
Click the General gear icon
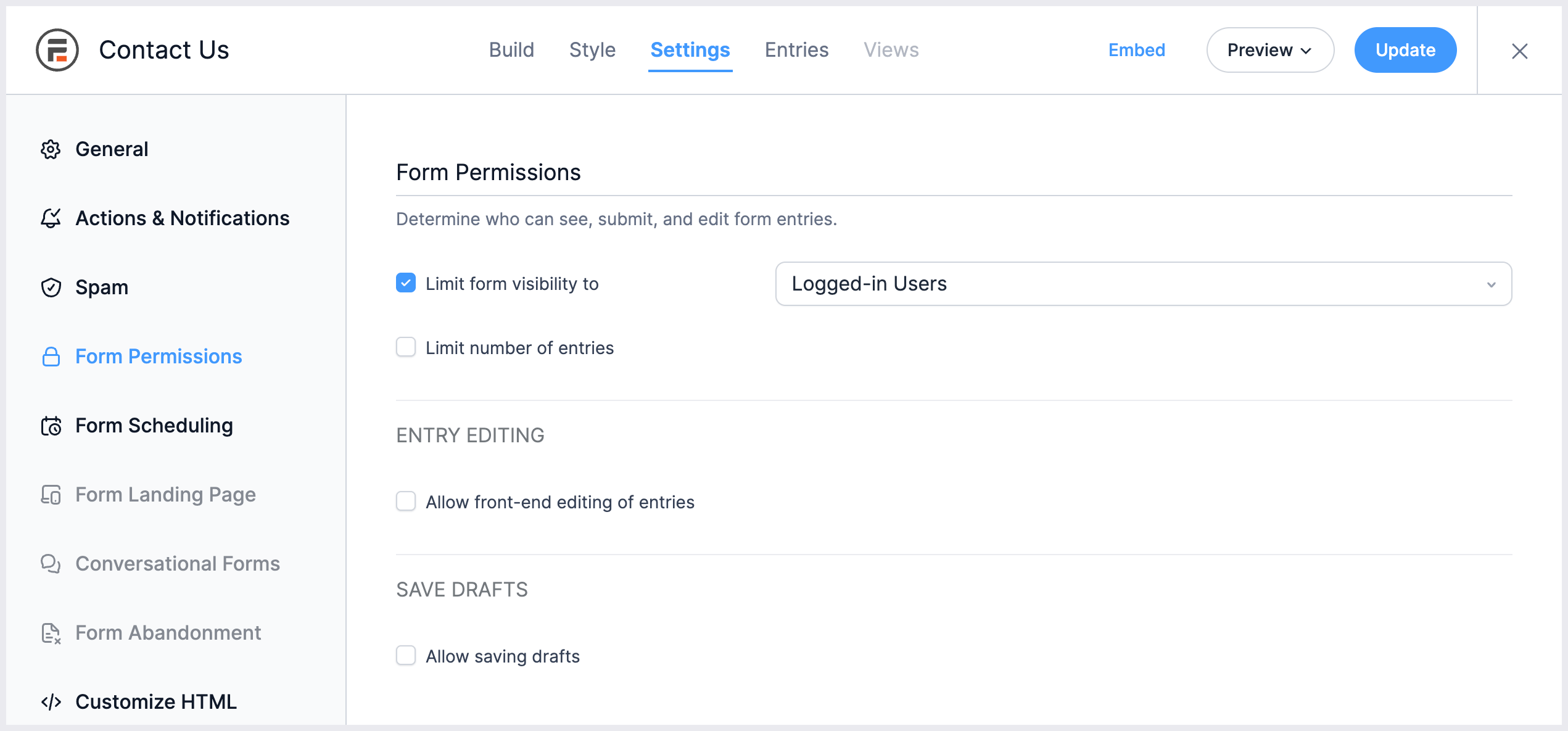coord(51,149)
